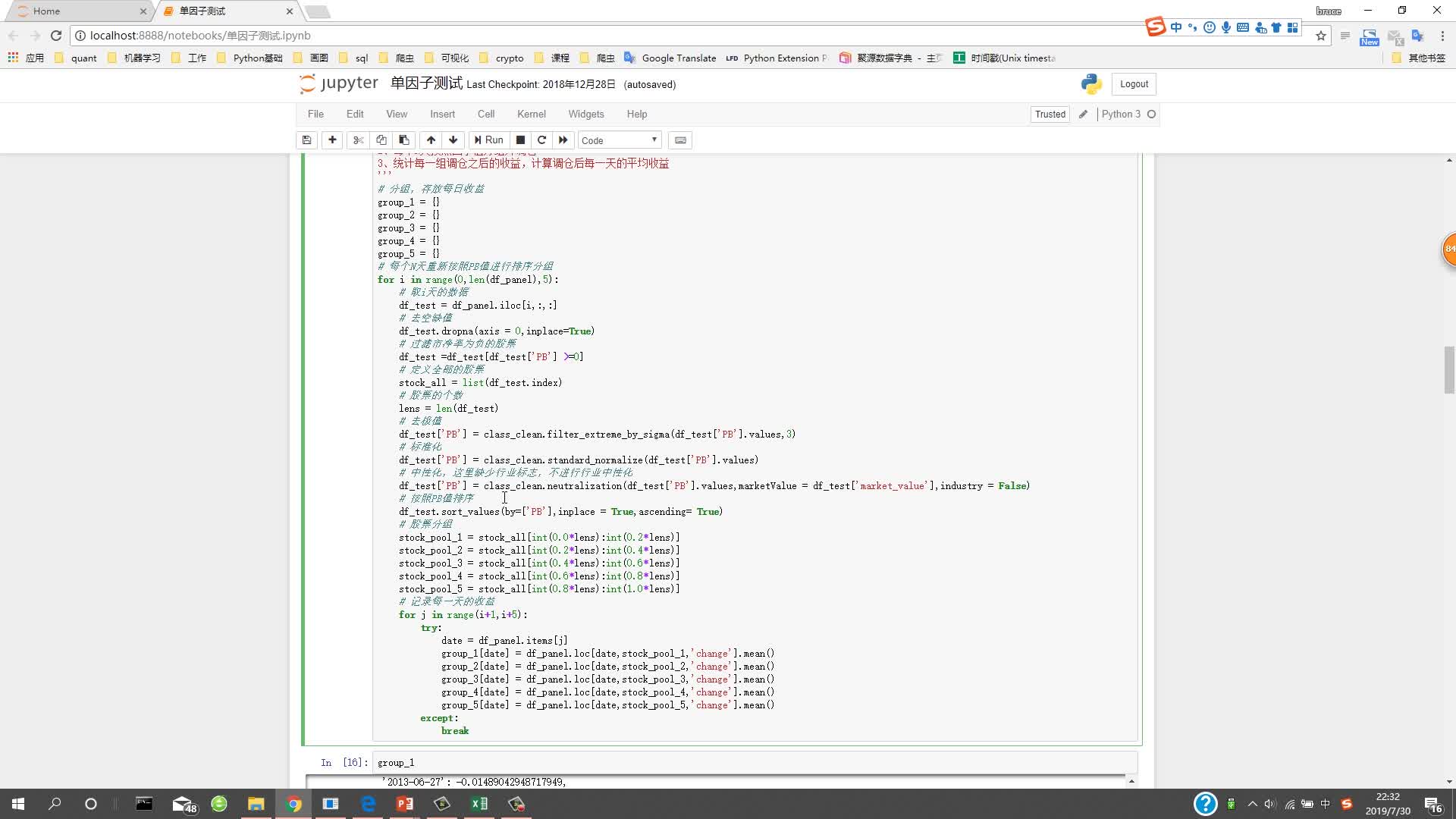Cut selected cells with scissors icon

(359, 140)
